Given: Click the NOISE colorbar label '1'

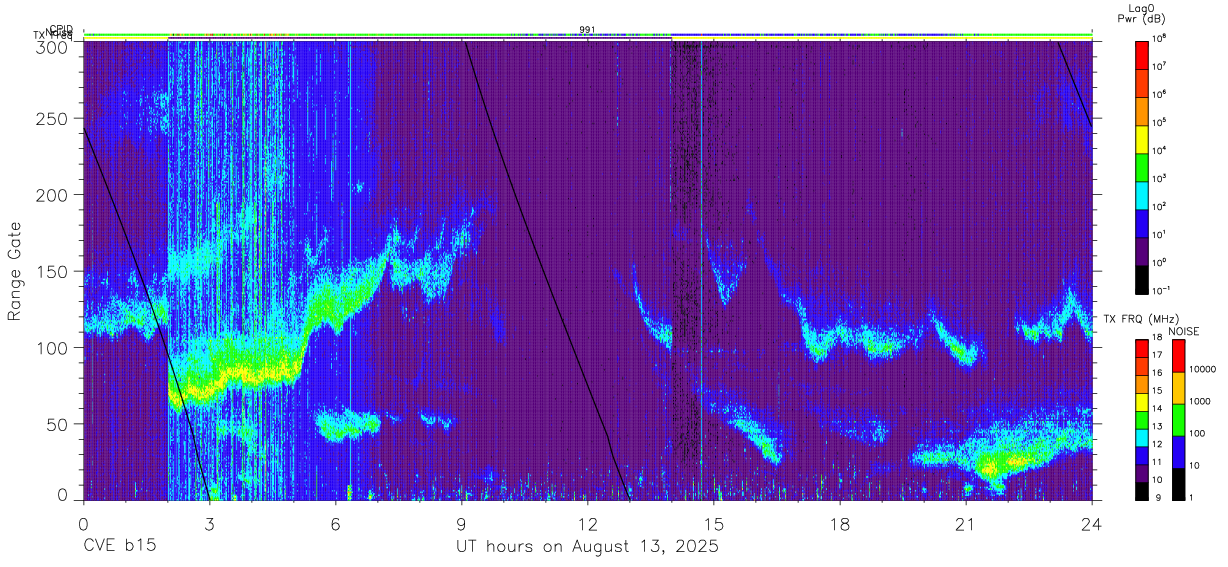Looking at the screenshot, I should [1192, 497].
